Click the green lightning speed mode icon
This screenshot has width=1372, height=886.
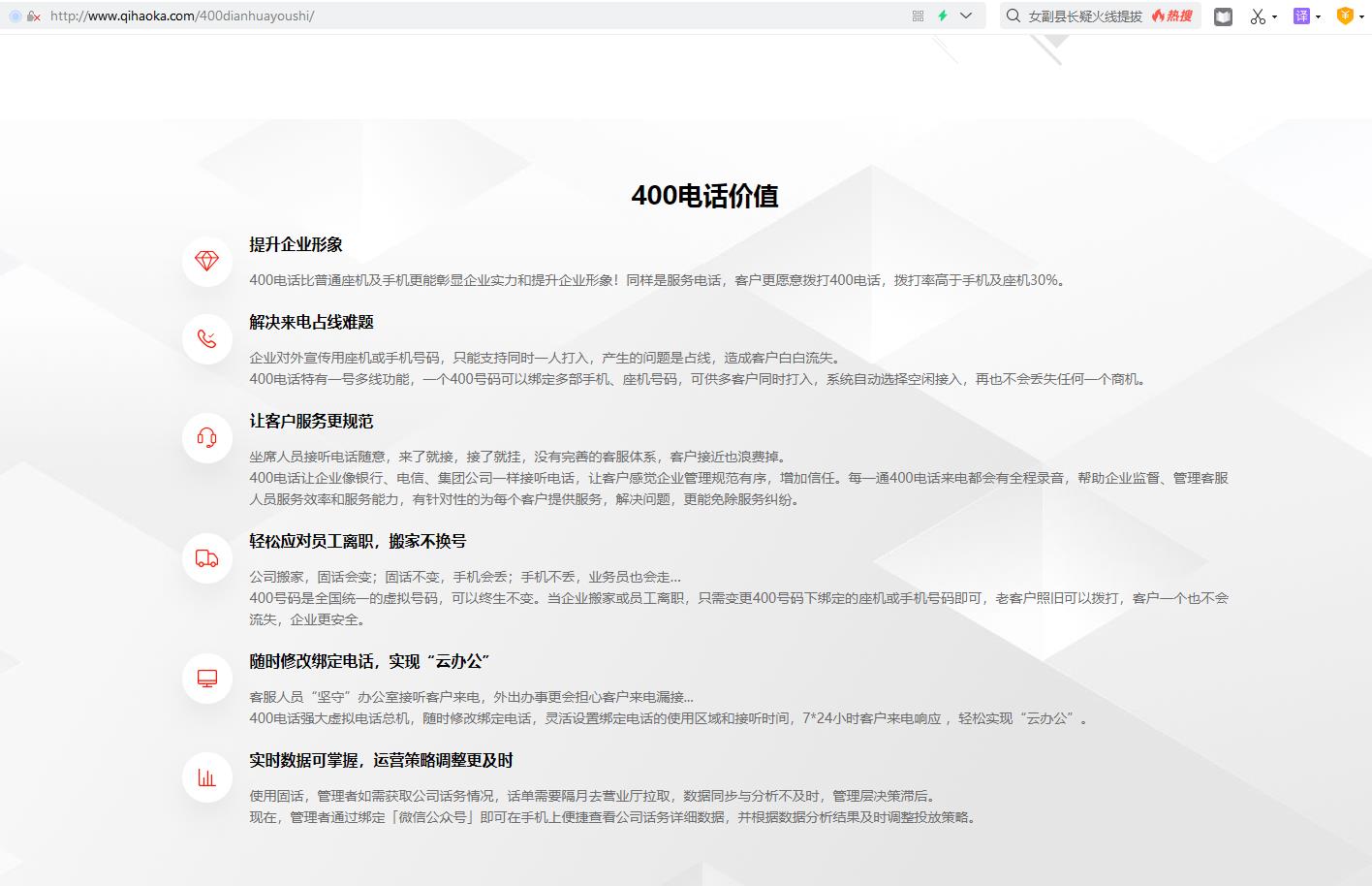942,16
